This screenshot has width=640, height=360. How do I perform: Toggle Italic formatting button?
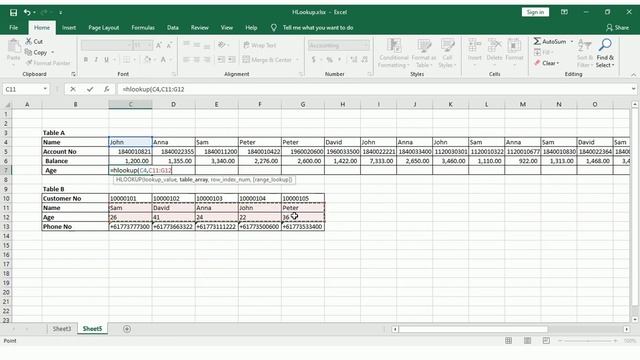tap(96, 60)
